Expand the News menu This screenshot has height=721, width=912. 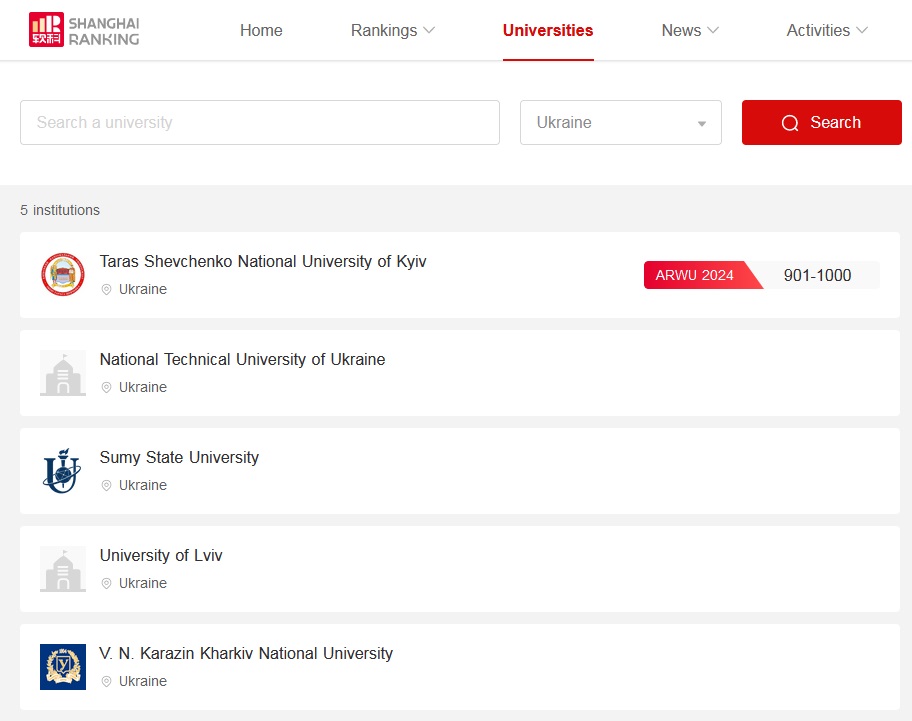click(690, 30)
